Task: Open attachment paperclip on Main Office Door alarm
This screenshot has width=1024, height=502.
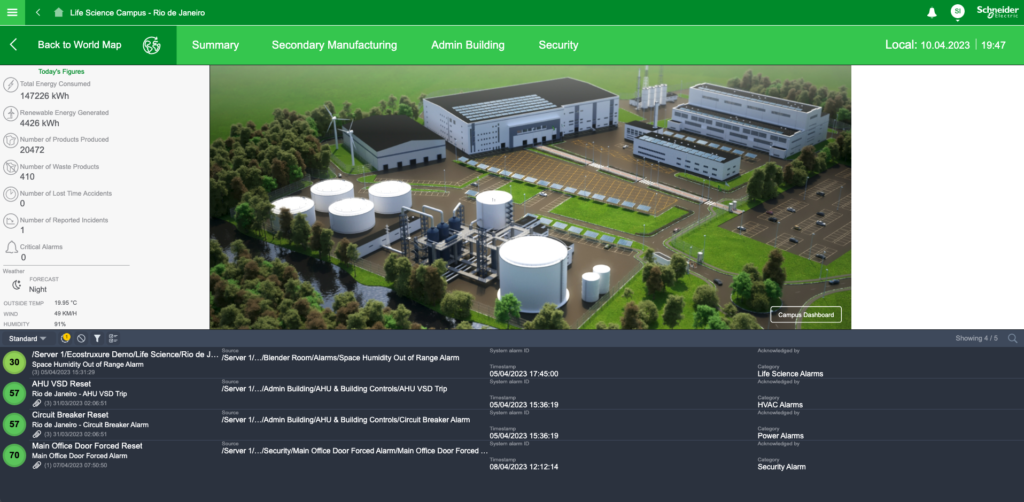Action: pyautogui.click(x=37, y=465)
